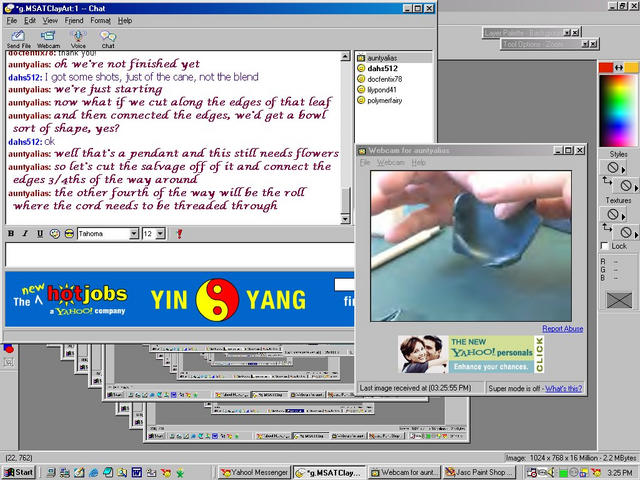Switch to Webcam for aunt taskbar button

(404, 473)
